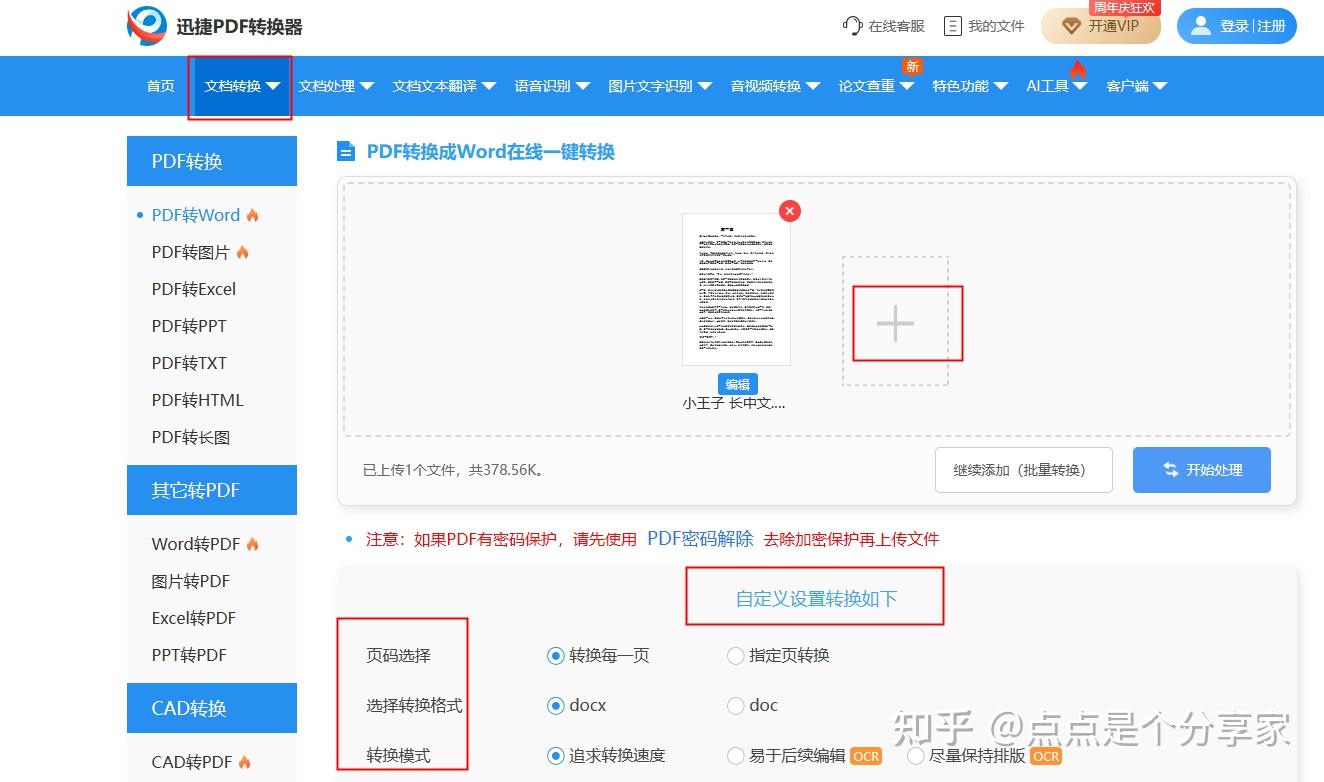Screen dimensions: 1324x782
Task: Open PDF转Excel in the sidebar
Action: pyautogui.click(x=194, y=289)
